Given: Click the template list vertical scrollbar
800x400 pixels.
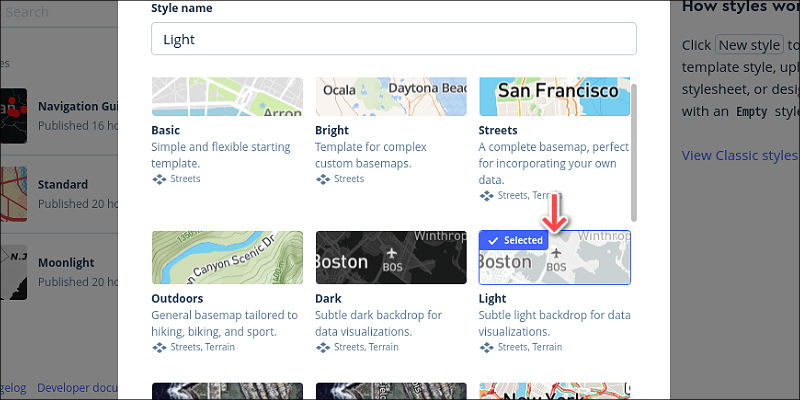Looking at the screenshot, I should pyautogui.click(x=634, y=153).
